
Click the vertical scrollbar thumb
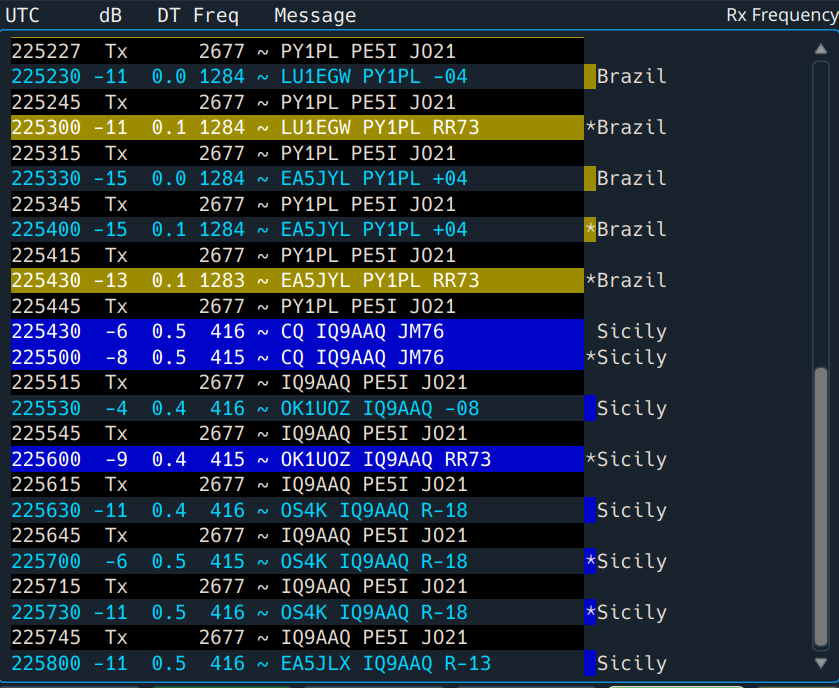pyautogui.click(x=821, y=505)
